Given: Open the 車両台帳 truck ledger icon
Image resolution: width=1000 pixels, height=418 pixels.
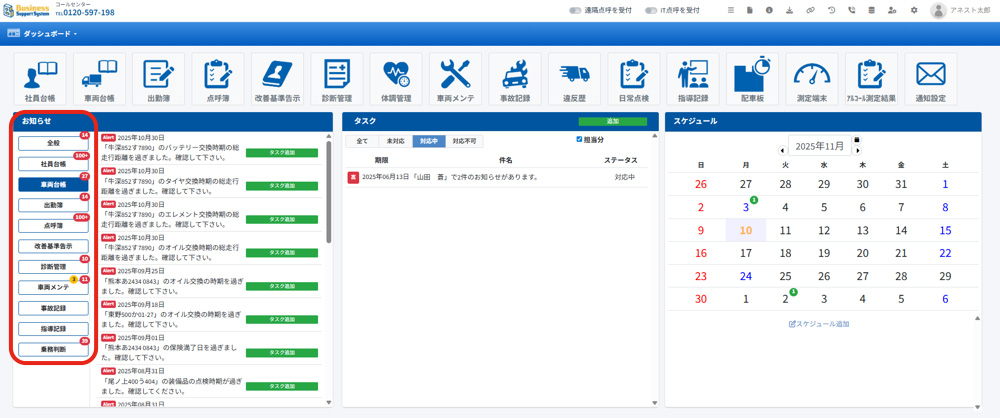Looking at the screenshot, I should pos(99,80).
